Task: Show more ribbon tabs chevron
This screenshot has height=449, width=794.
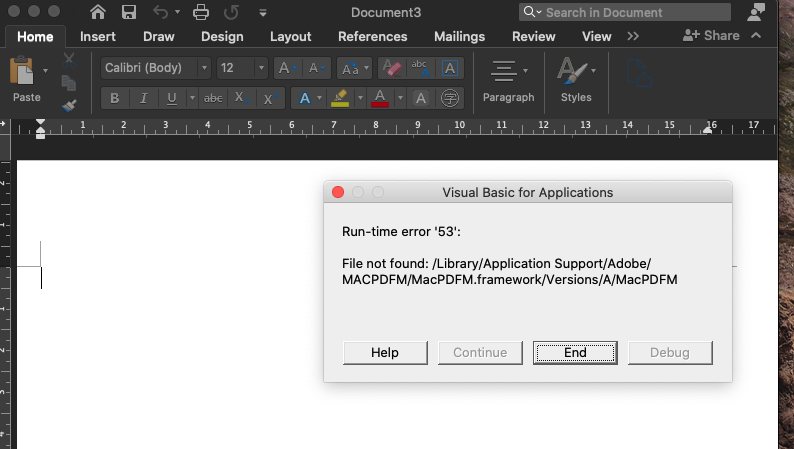Action: click(633, 36)
